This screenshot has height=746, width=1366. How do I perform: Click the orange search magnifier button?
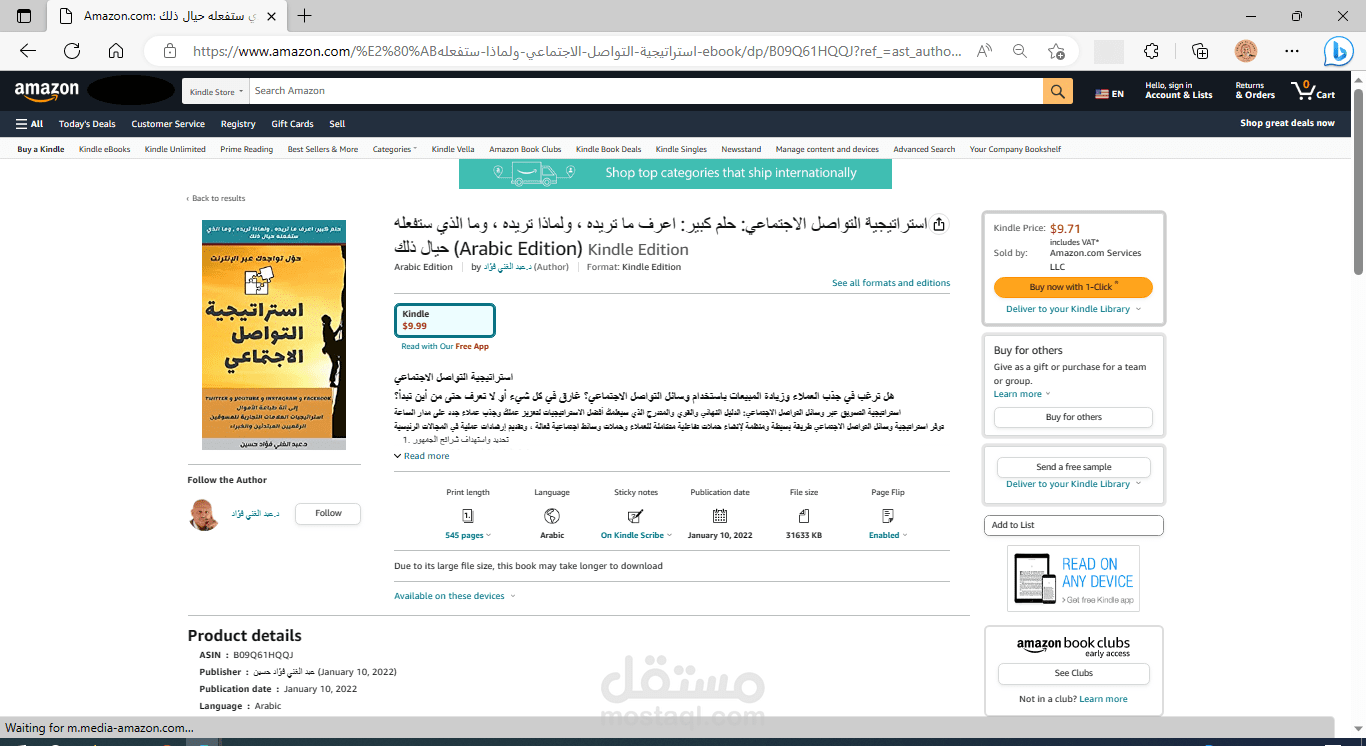1058,91
